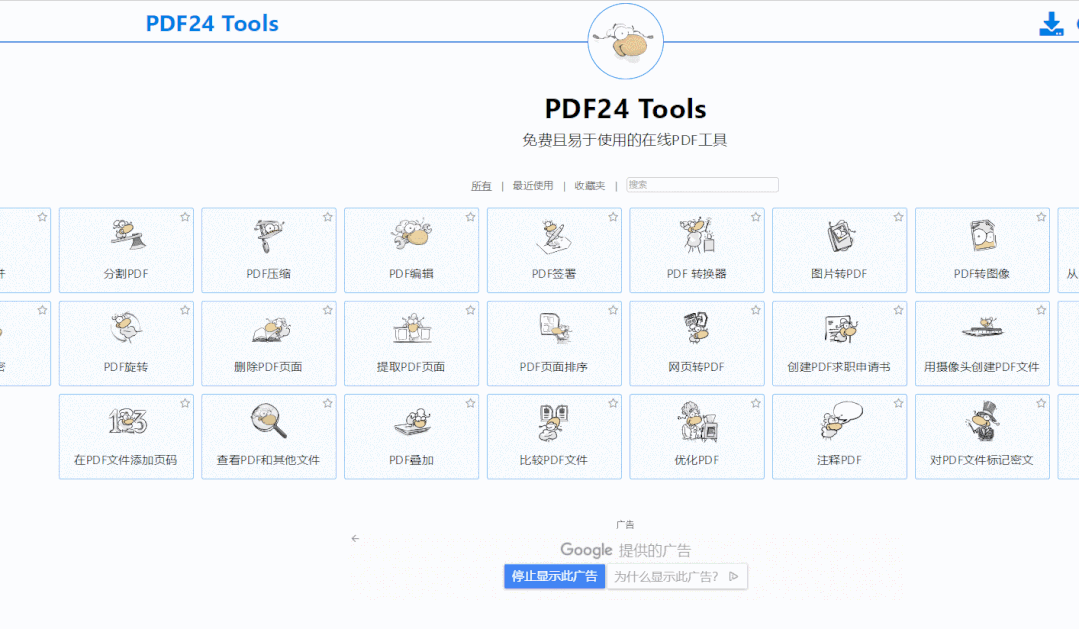Toggle favorite star on PDF 转换器 tile

pyautogui.click(x=756, y=217)
